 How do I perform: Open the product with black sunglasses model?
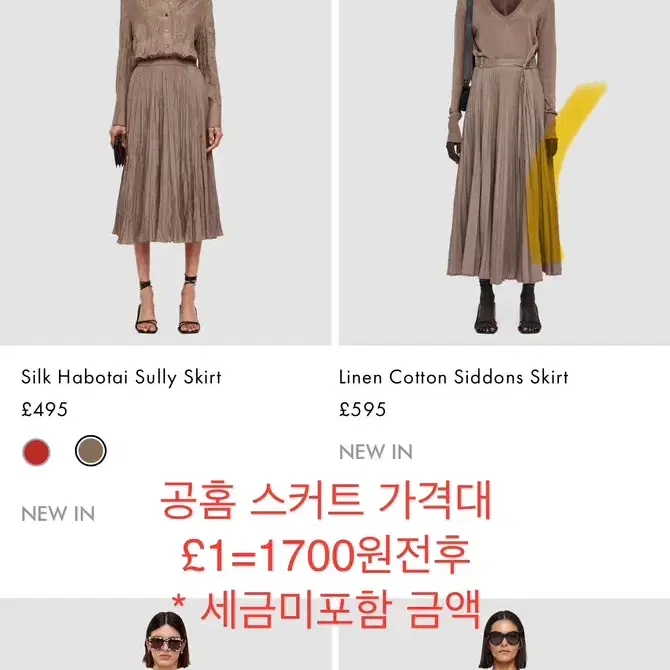click(504, 634)
